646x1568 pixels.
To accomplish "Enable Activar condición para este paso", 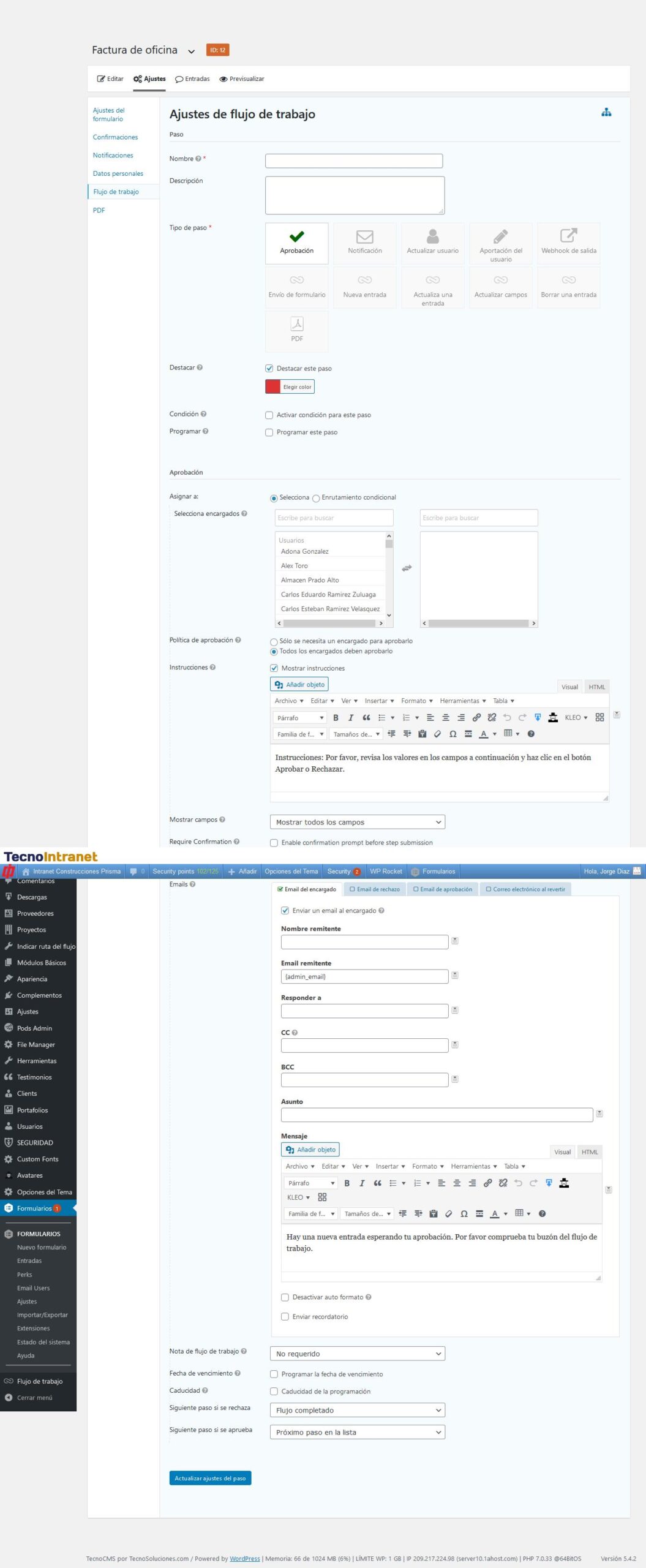I will click(x=269, y=415).
